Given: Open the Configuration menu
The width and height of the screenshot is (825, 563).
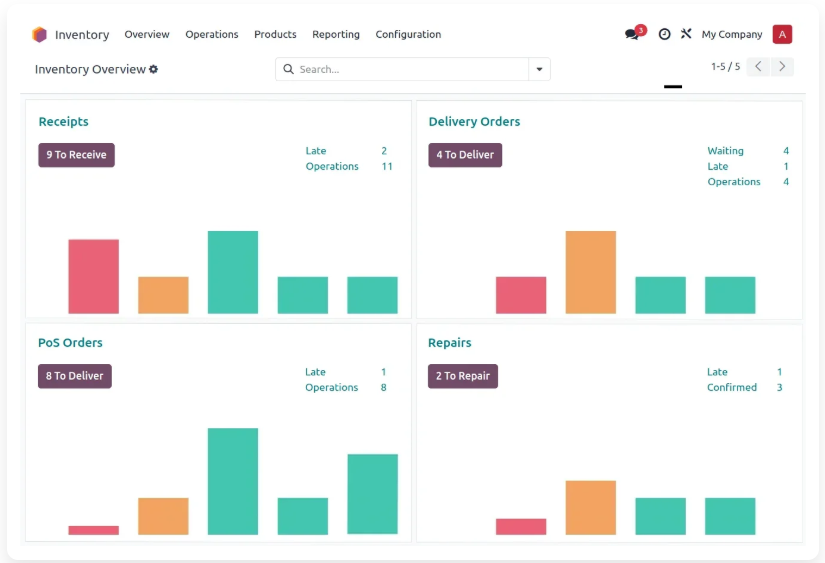Looking at the screenshot, I should [408, 34].
